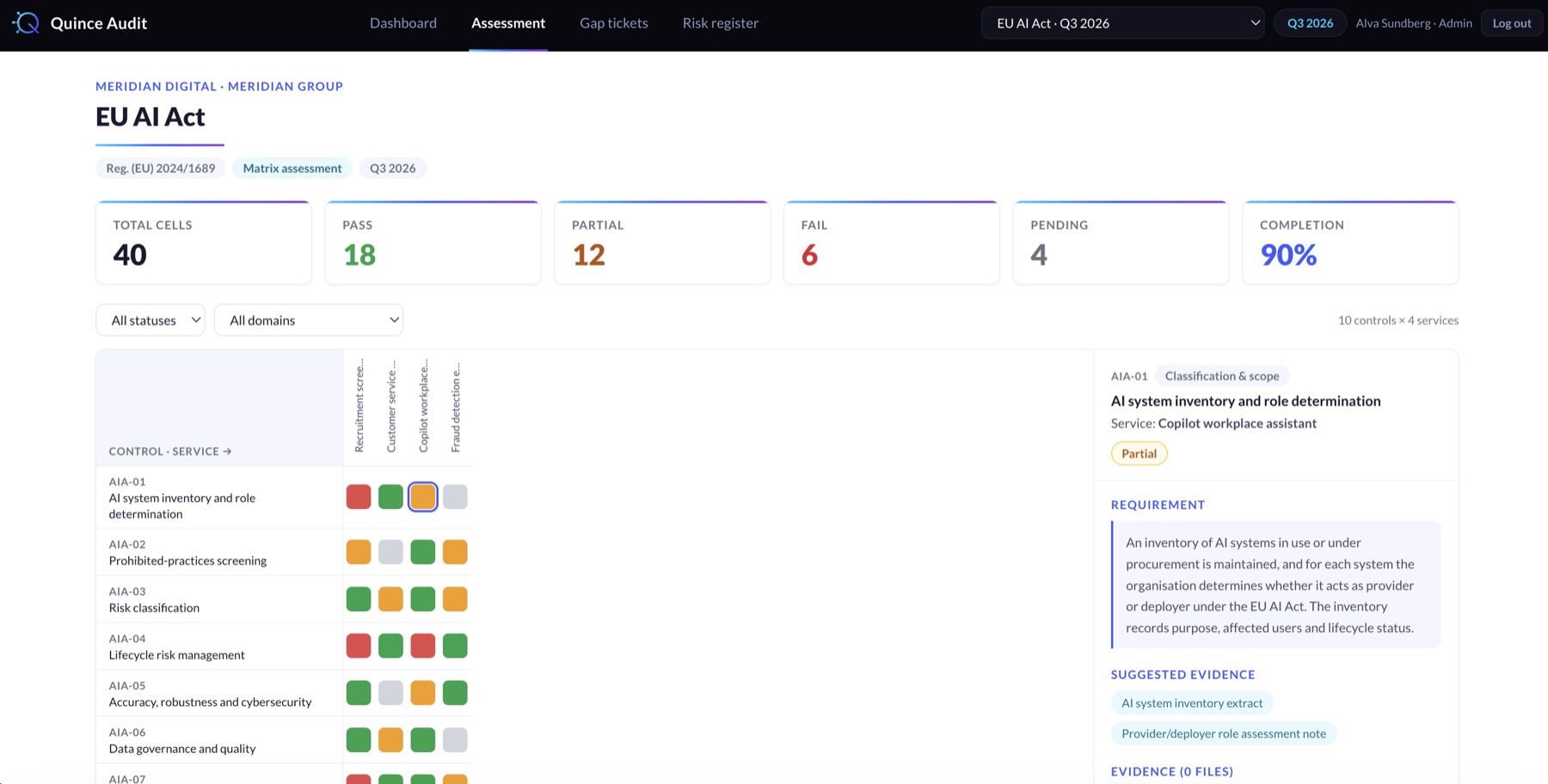Select AIA-01 orange cell for Copilot workplace

click(x=423, y=497)
